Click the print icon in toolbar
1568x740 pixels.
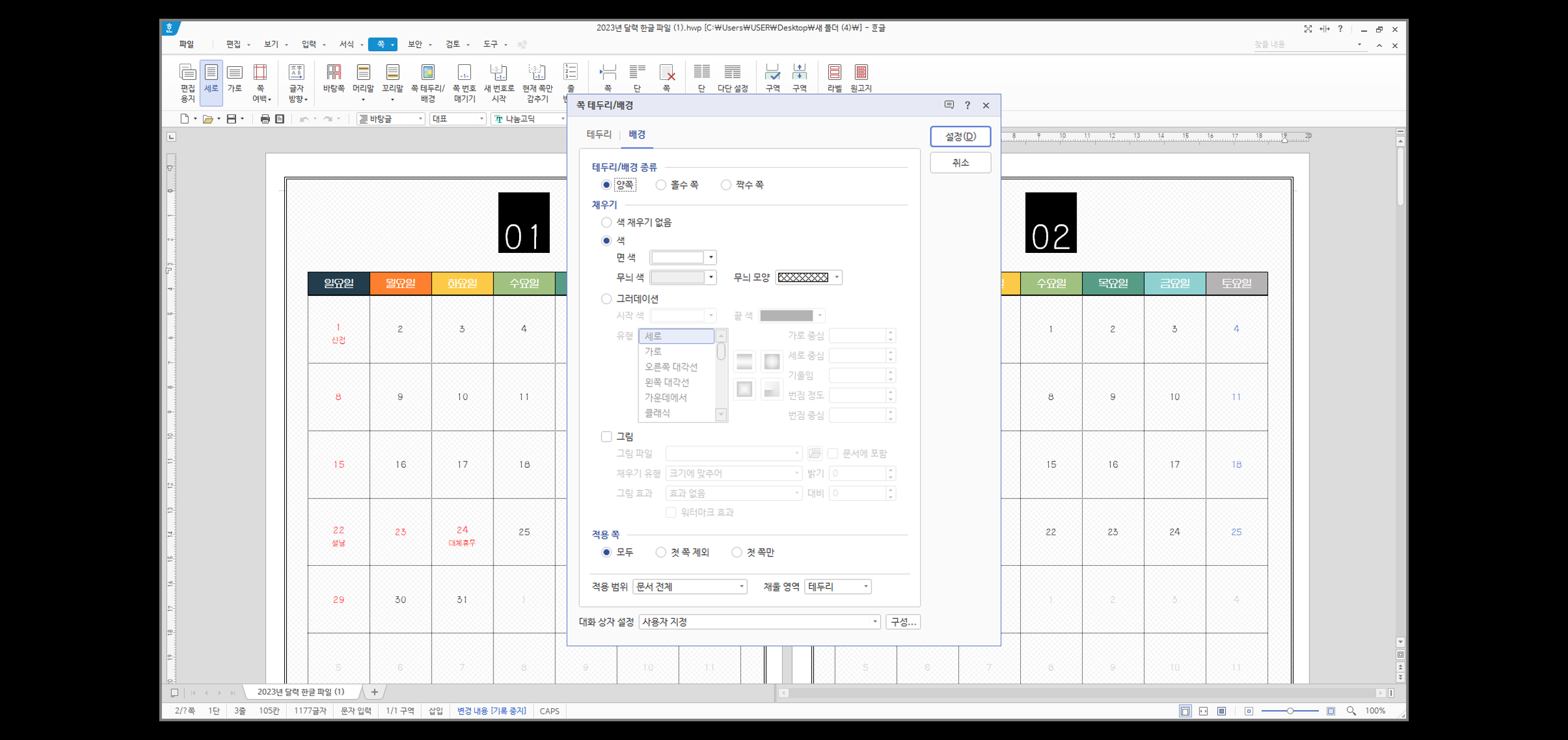[x=265, y=119]
